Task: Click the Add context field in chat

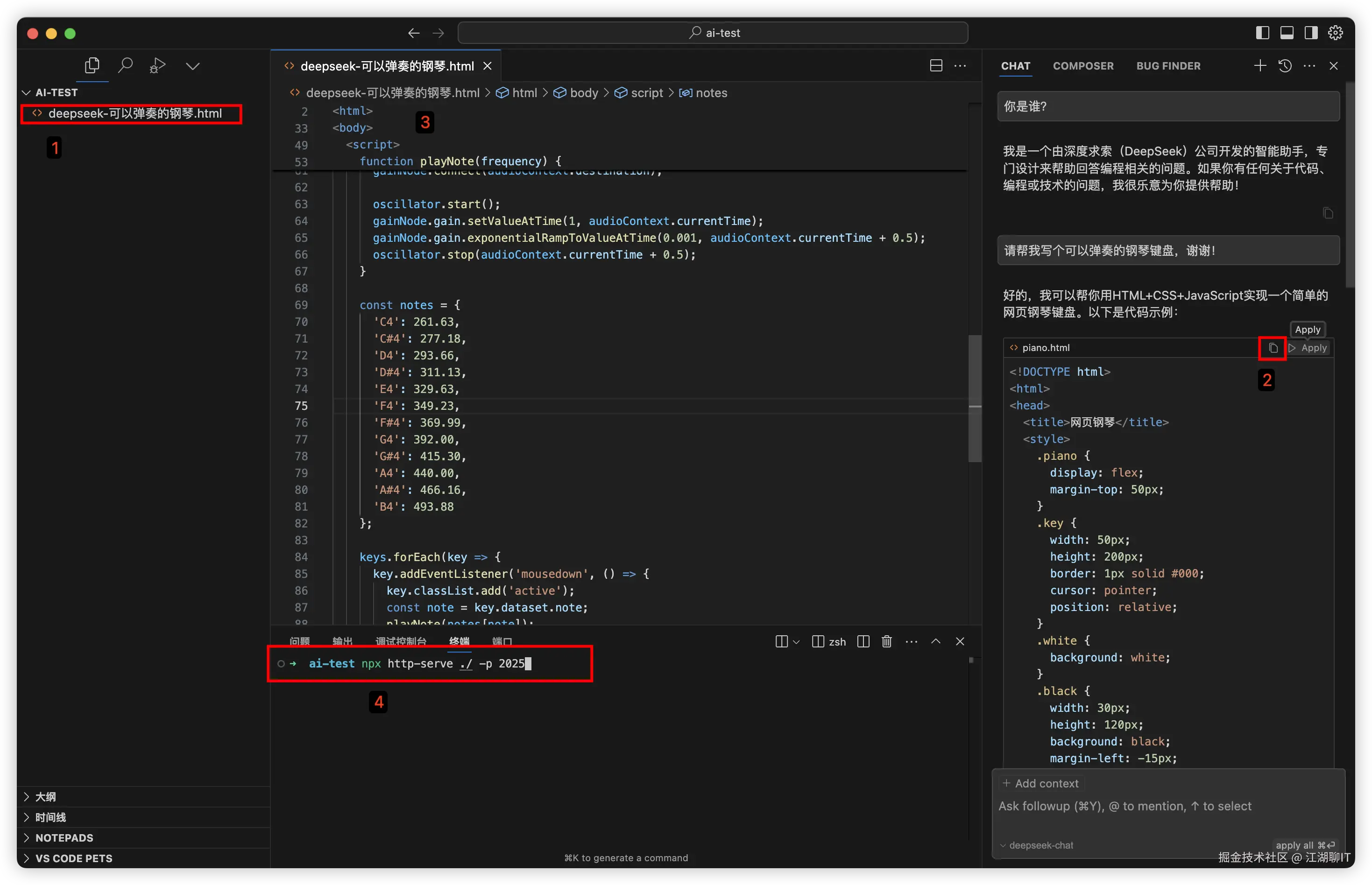Action: point(1040,783)
